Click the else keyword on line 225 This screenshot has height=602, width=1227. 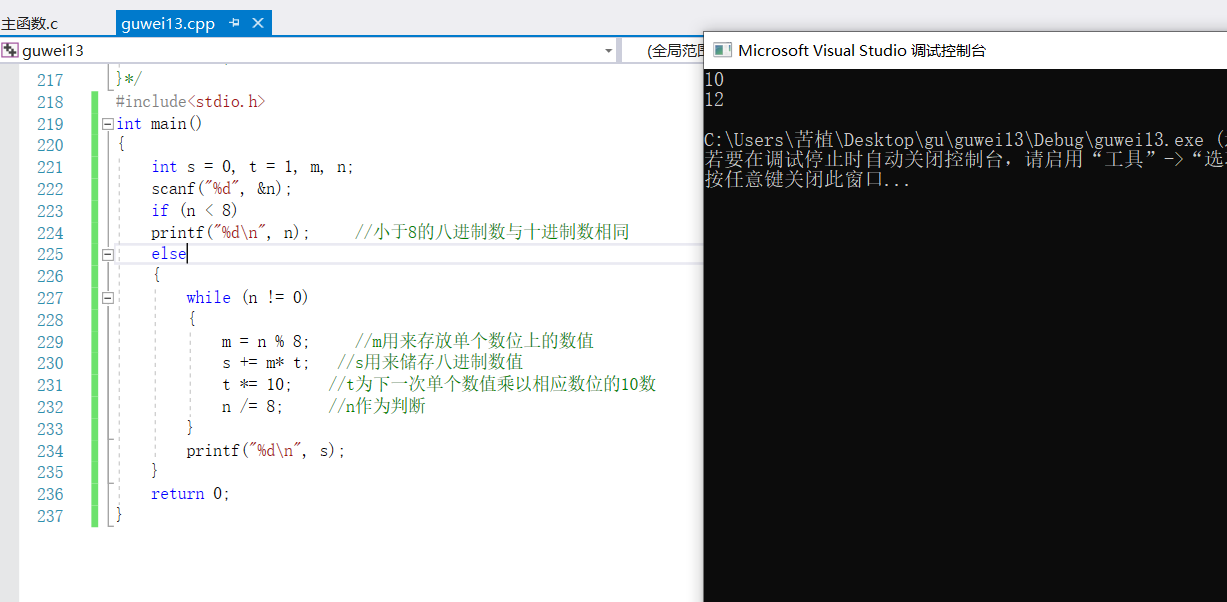point(169,254)
